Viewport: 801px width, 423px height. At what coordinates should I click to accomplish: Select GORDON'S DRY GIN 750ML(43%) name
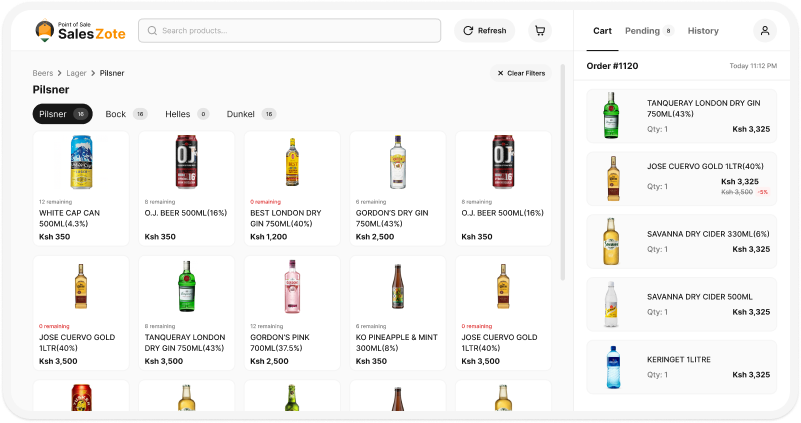[x=392, y=218]
